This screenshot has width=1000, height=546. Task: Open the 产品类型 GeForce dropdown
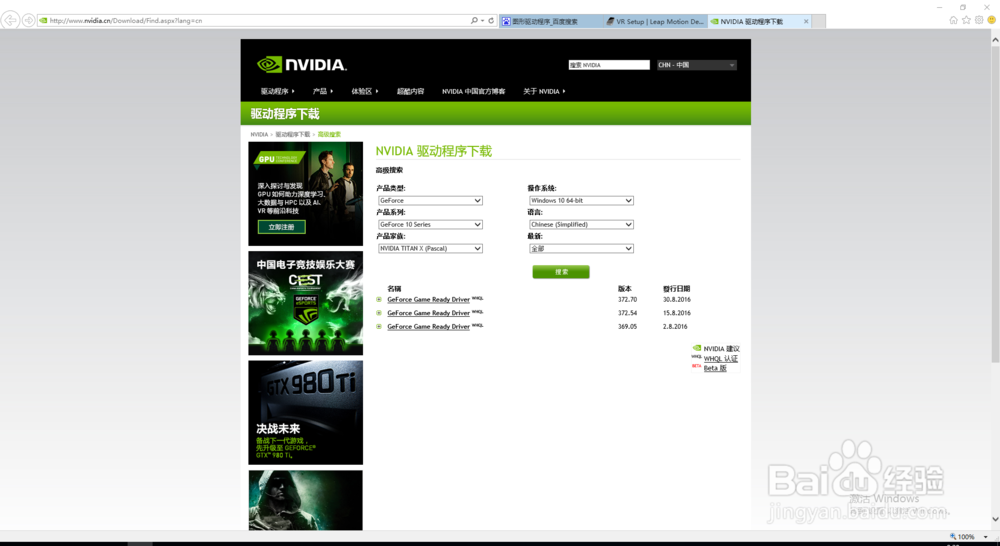pos(430,200)
